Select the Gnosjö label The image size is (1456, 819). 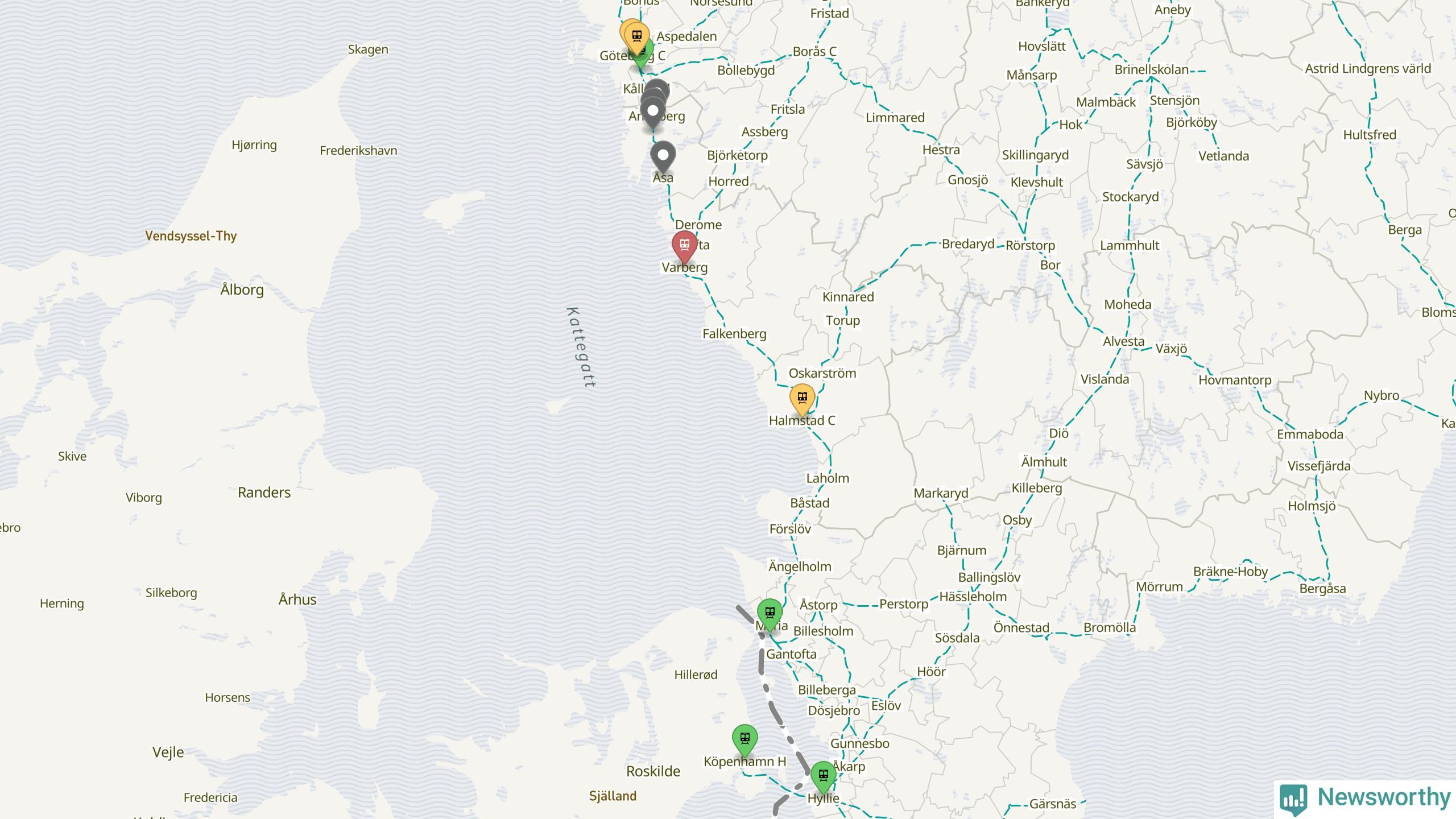point(967,180)
